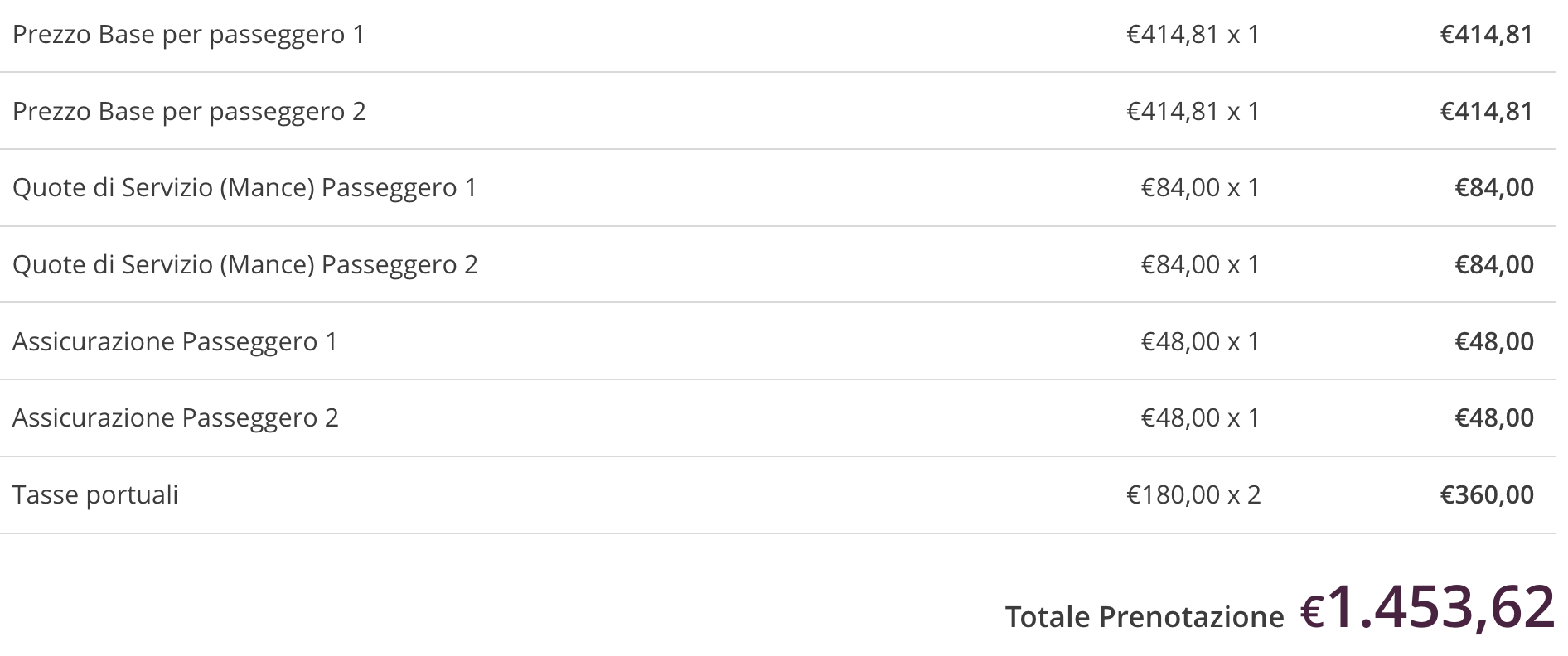Click the €1.453,62 booking total amount
1568x656 pixels.
1427,607
